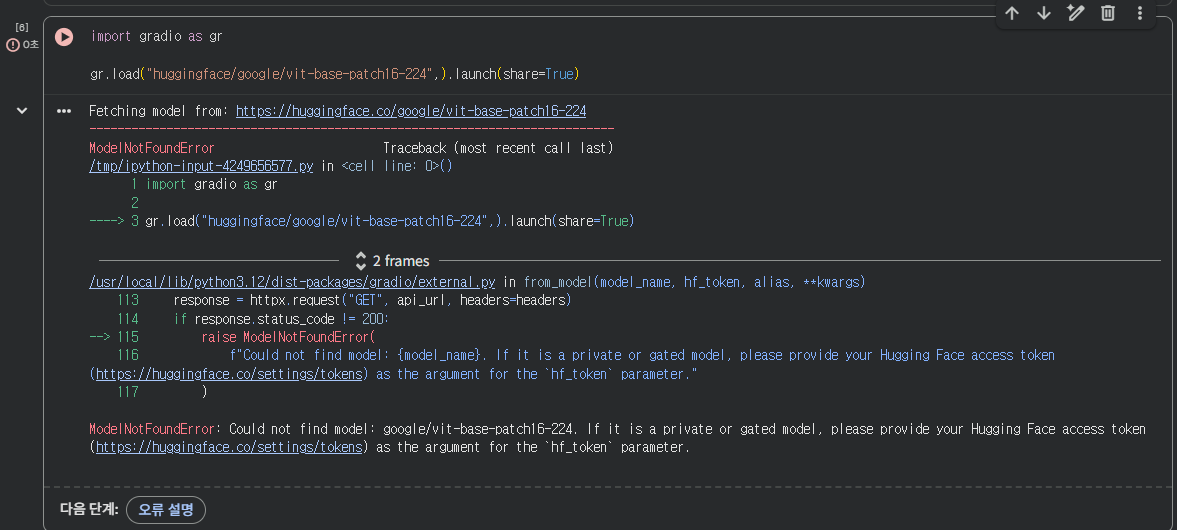Click arrow line '----> 3 gr.load' in traceback

point(362,221)
